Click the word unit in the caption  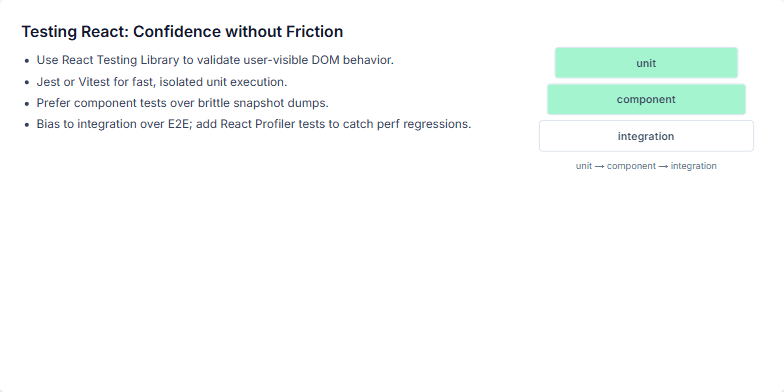click(x=584, y=166)
